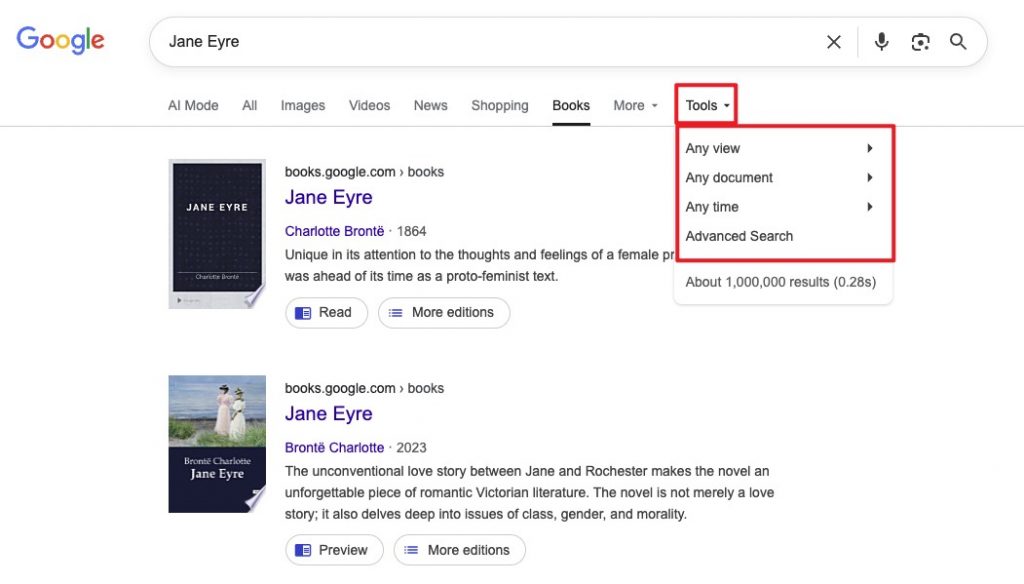1024x584 pixels.
Task: Click the Read button for 1864 edition
Action: click(326, 313)
